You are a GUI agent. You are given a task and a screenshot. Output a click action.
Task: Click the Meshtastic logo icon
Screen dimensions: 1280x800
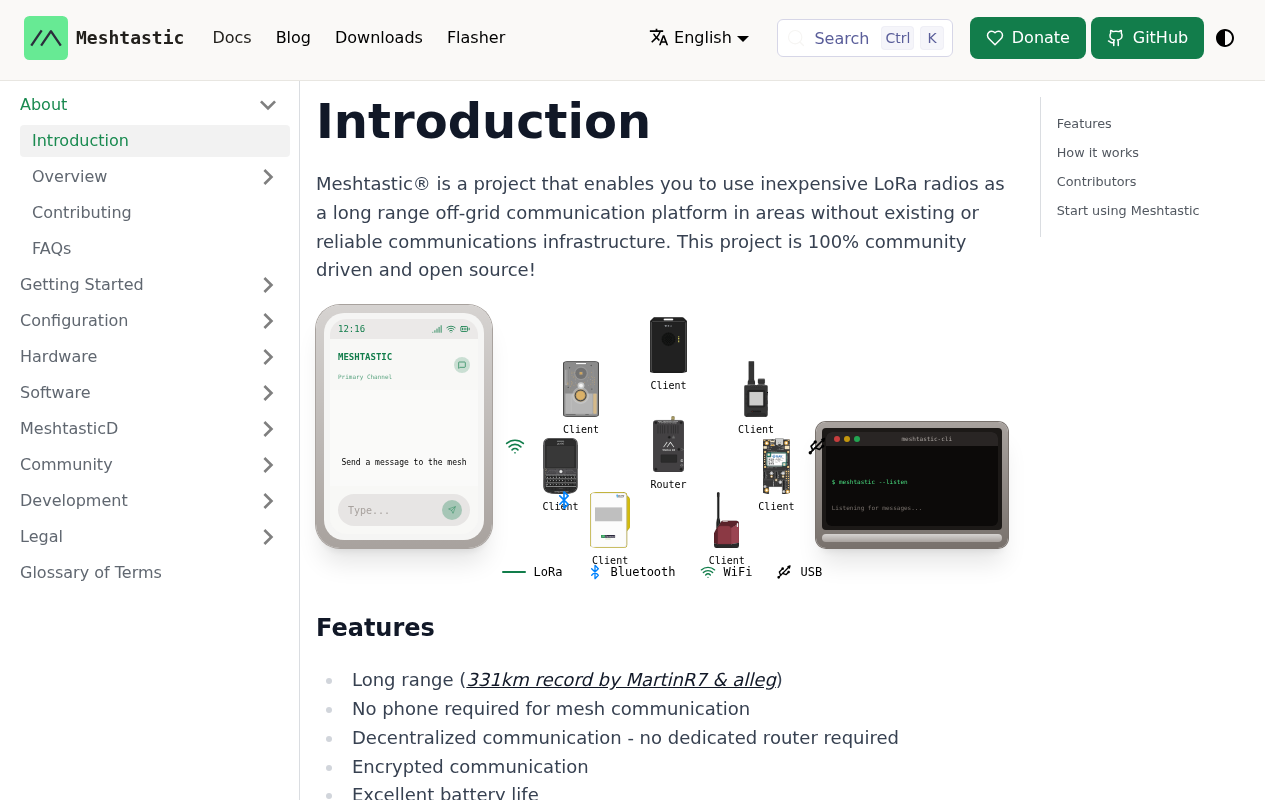click(x=46, y=38)
